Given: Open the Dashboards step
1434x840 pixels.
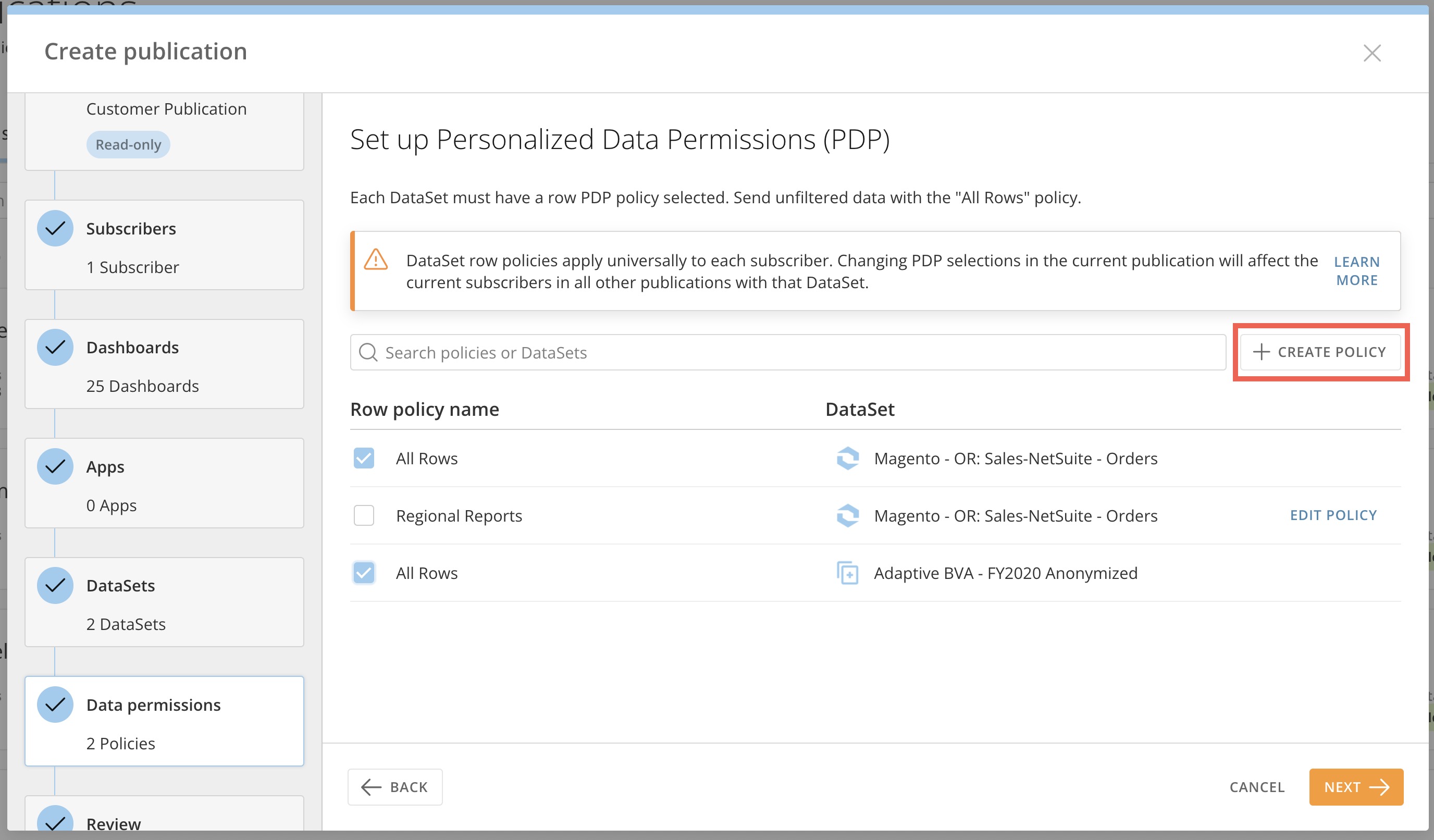Looking at the screenshot, I should pos(165,364).
